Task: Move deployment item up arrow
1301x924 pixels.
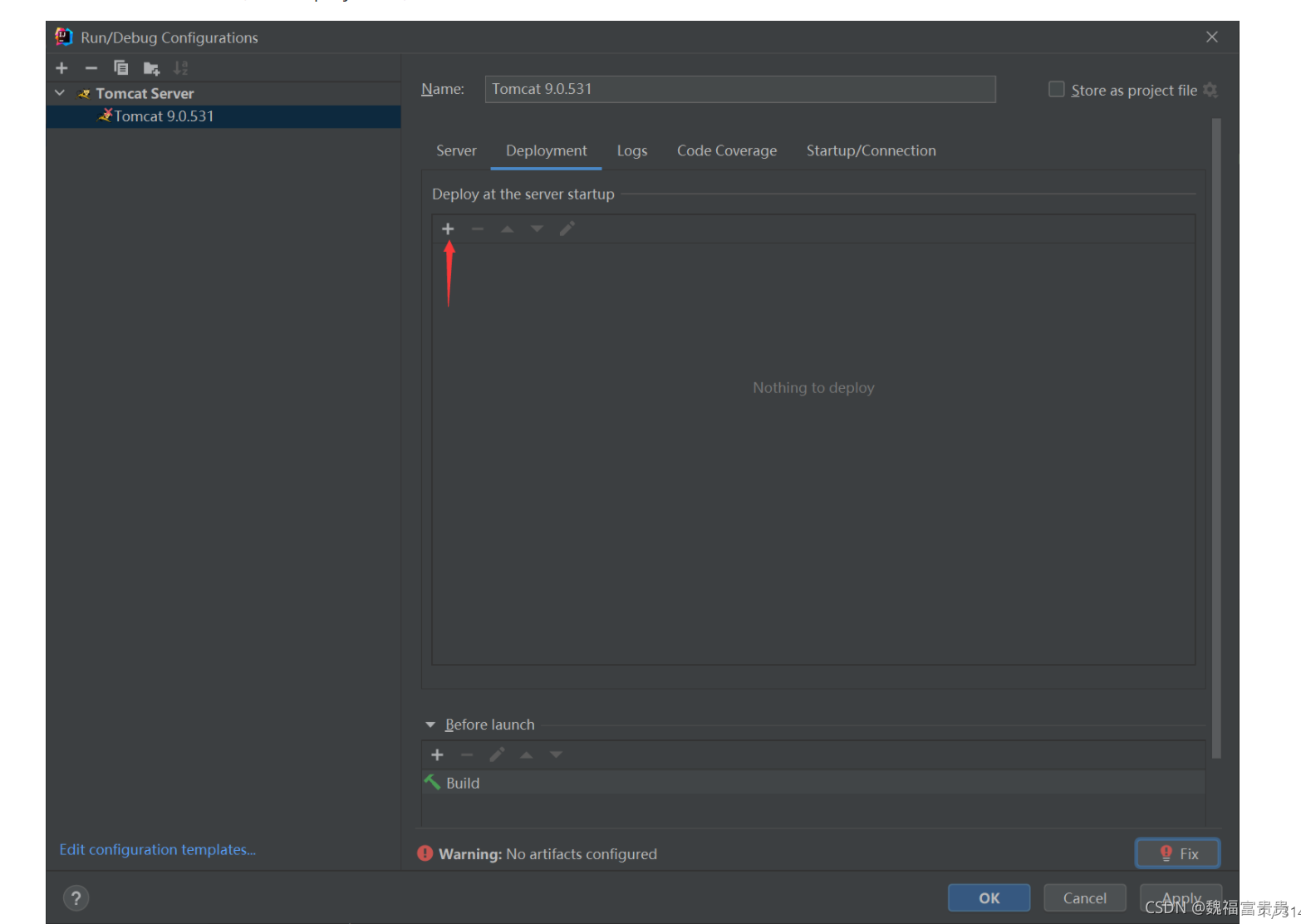Action: [507, 229]
